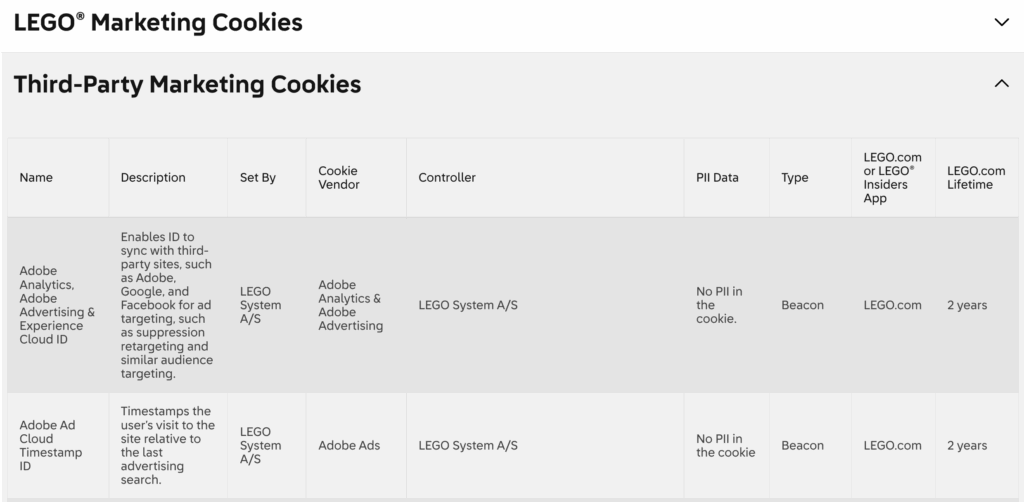Screen dimensions: 1024x502
Task: Select the Type column header
Action: click(795, 178)
